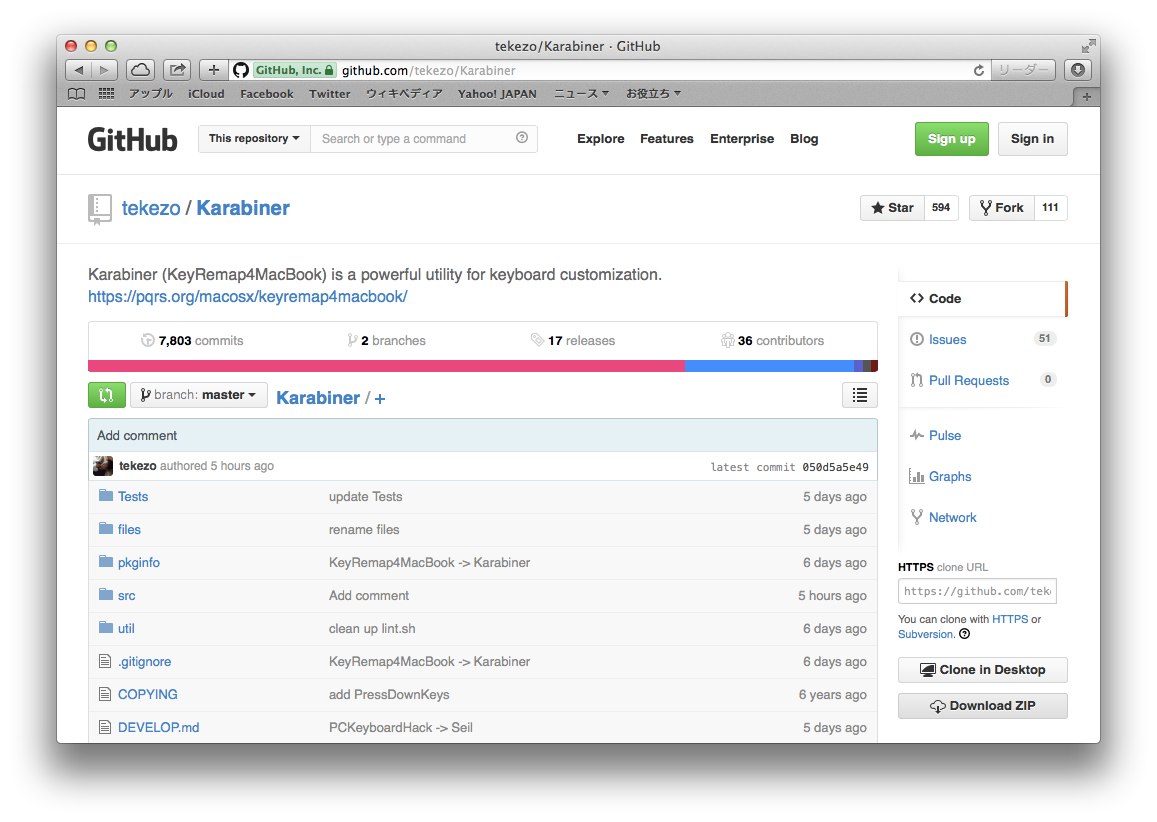1157x822 pixels.
Task: Click search help question mark icon
Action: pyautogui.click(x=522, y=138)
